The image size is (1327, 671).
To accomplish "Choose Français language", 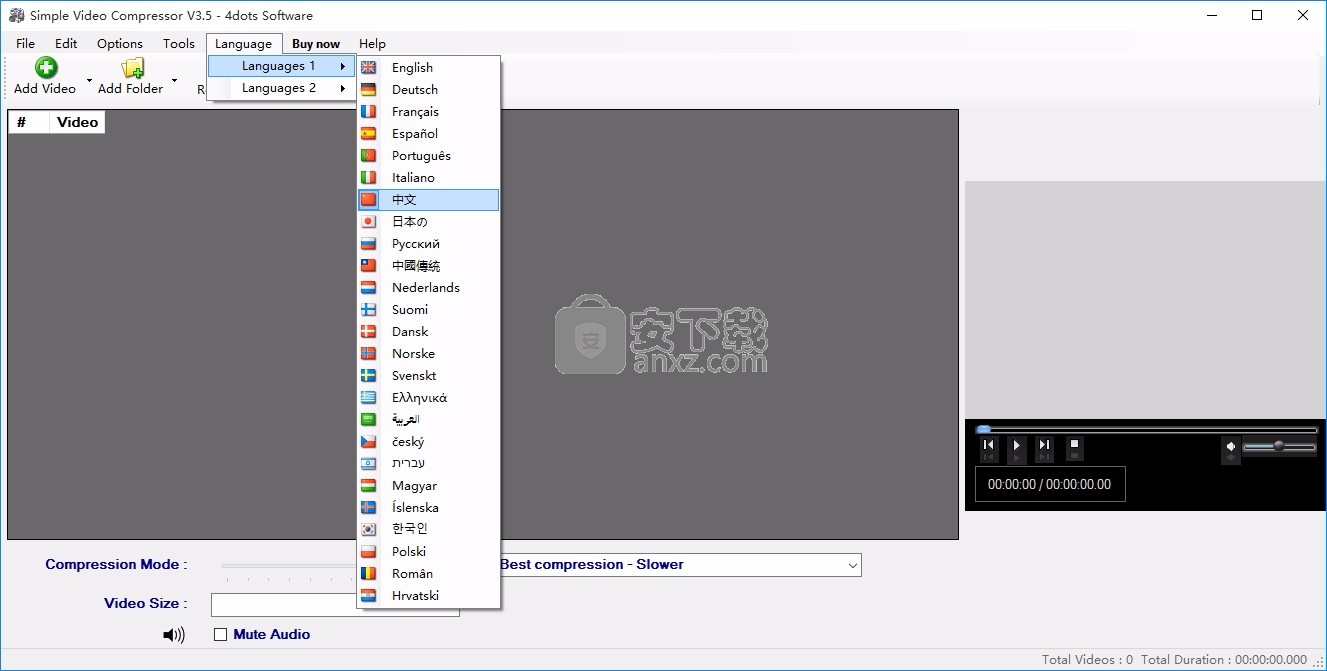I will pos(428,111).
